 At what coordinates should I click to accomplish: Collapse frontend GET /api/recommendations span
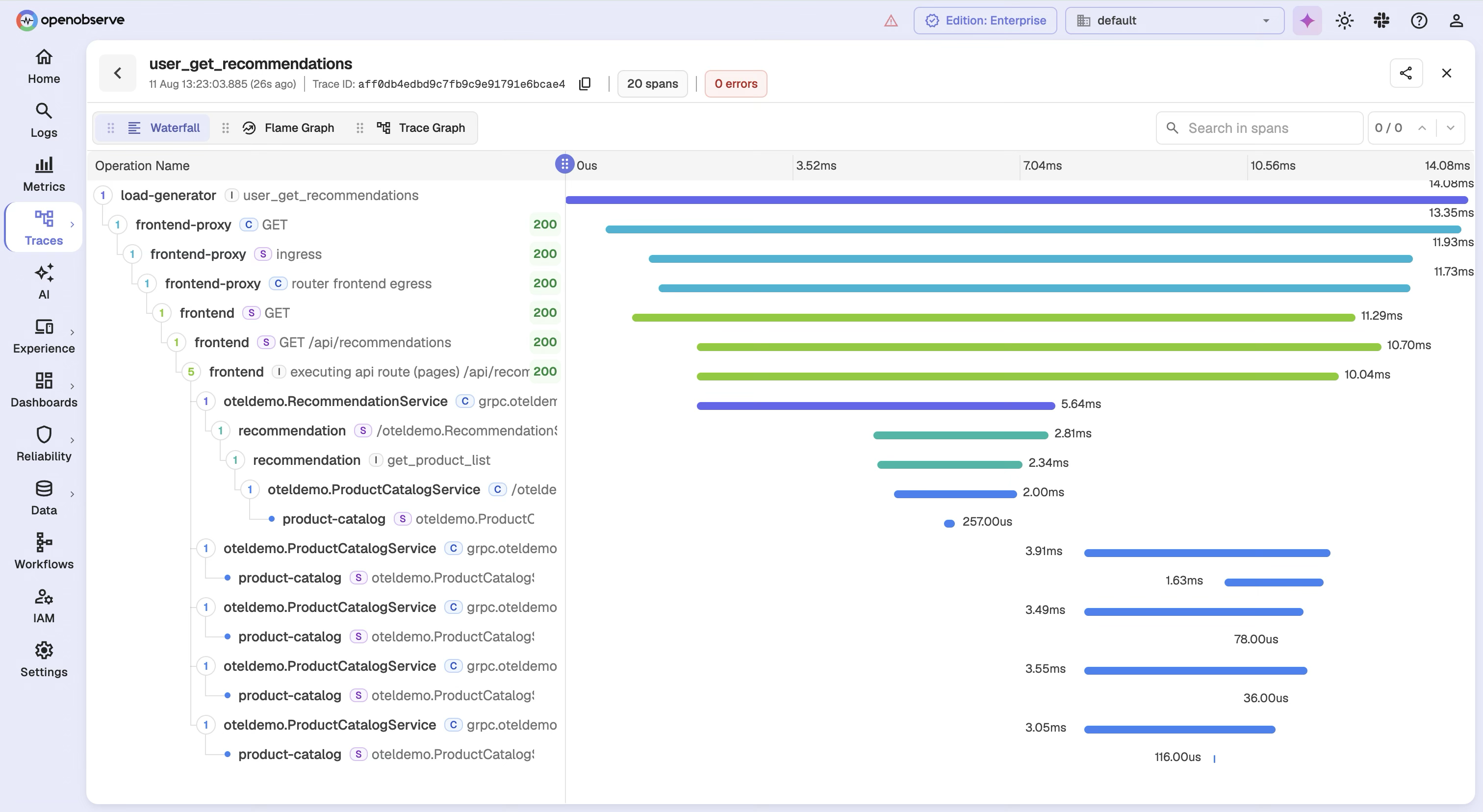tap(176, 342)
